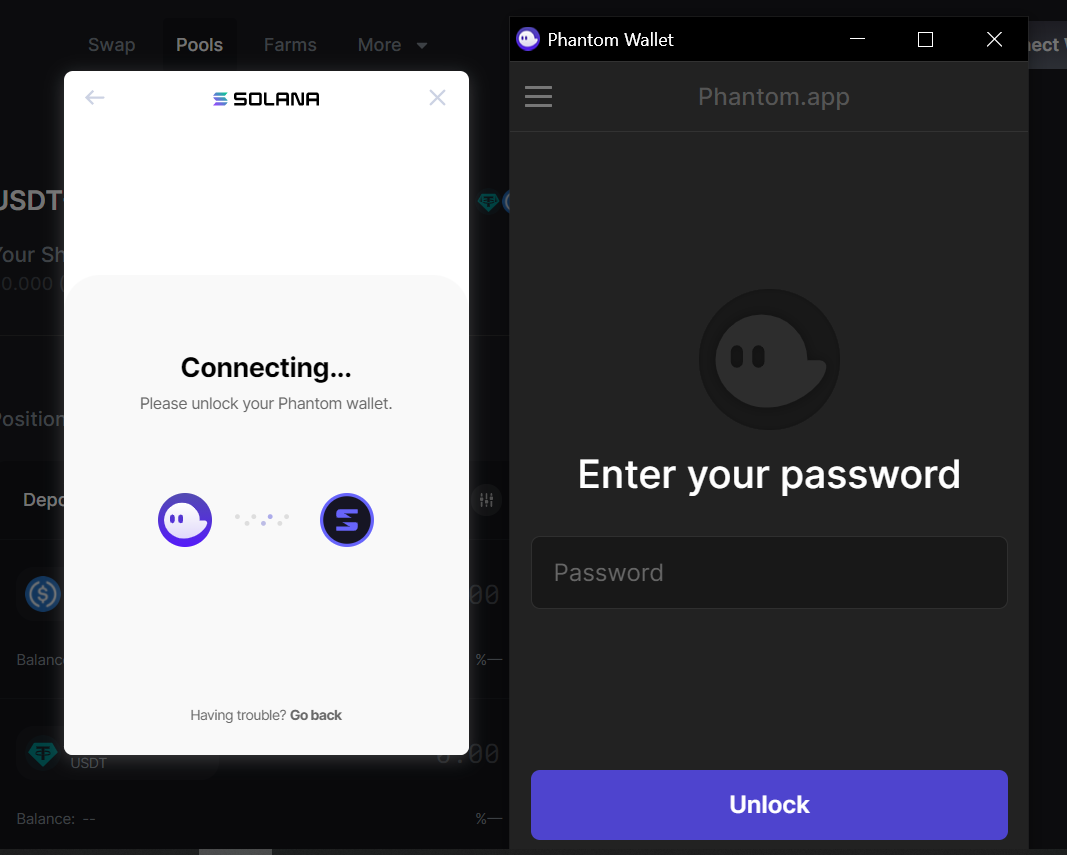
Task: Focus the Password input field
Action: (769, 572)
